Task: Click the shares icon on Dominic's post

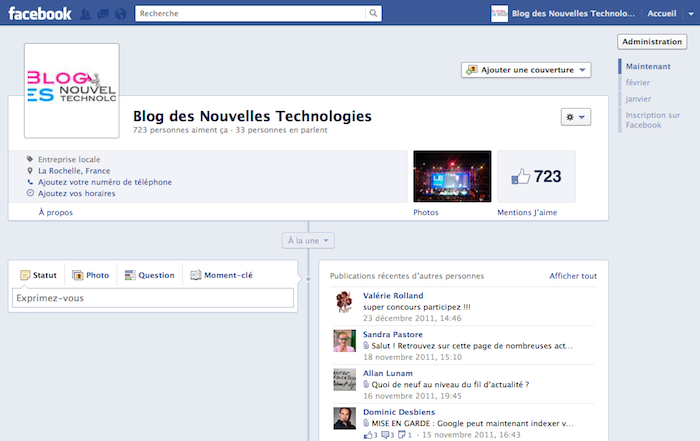Action: (x=402, y=435)
